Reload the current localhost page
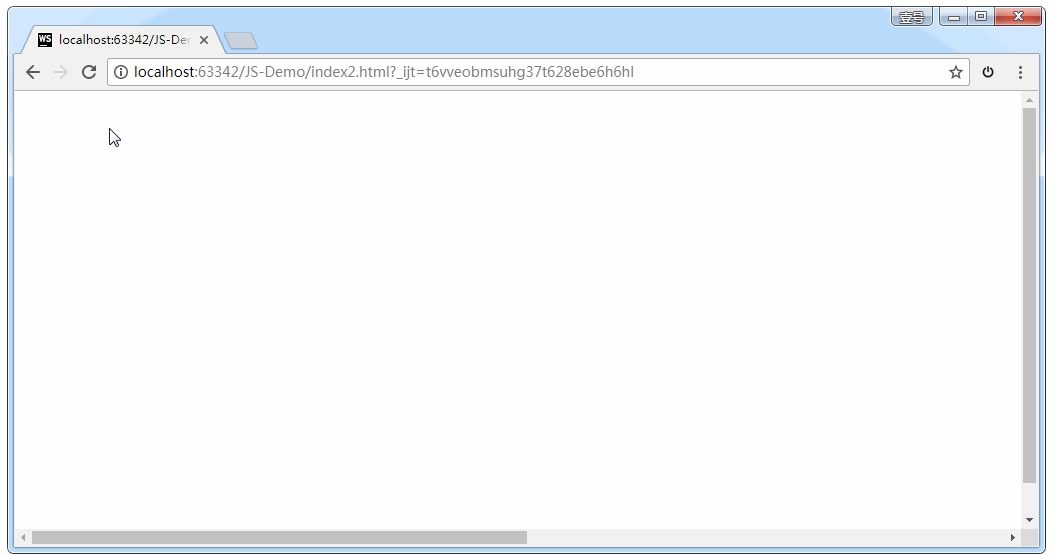The image size is (1055, 556). (89, 72)
